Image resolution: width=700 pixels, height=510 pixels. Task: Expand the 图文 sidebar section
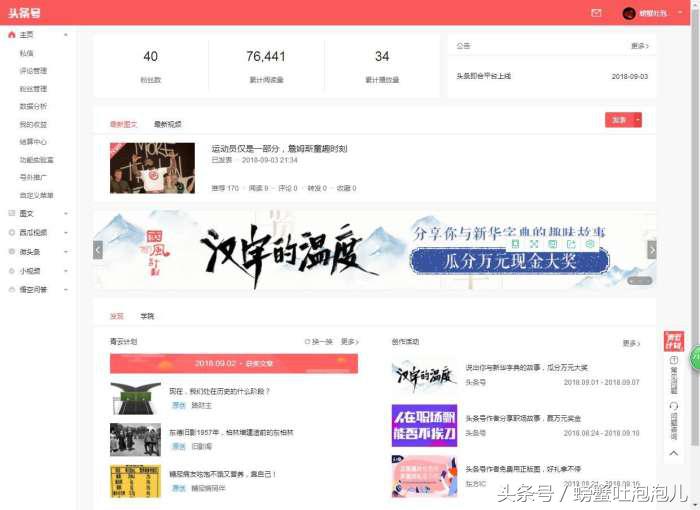[66, 213]
